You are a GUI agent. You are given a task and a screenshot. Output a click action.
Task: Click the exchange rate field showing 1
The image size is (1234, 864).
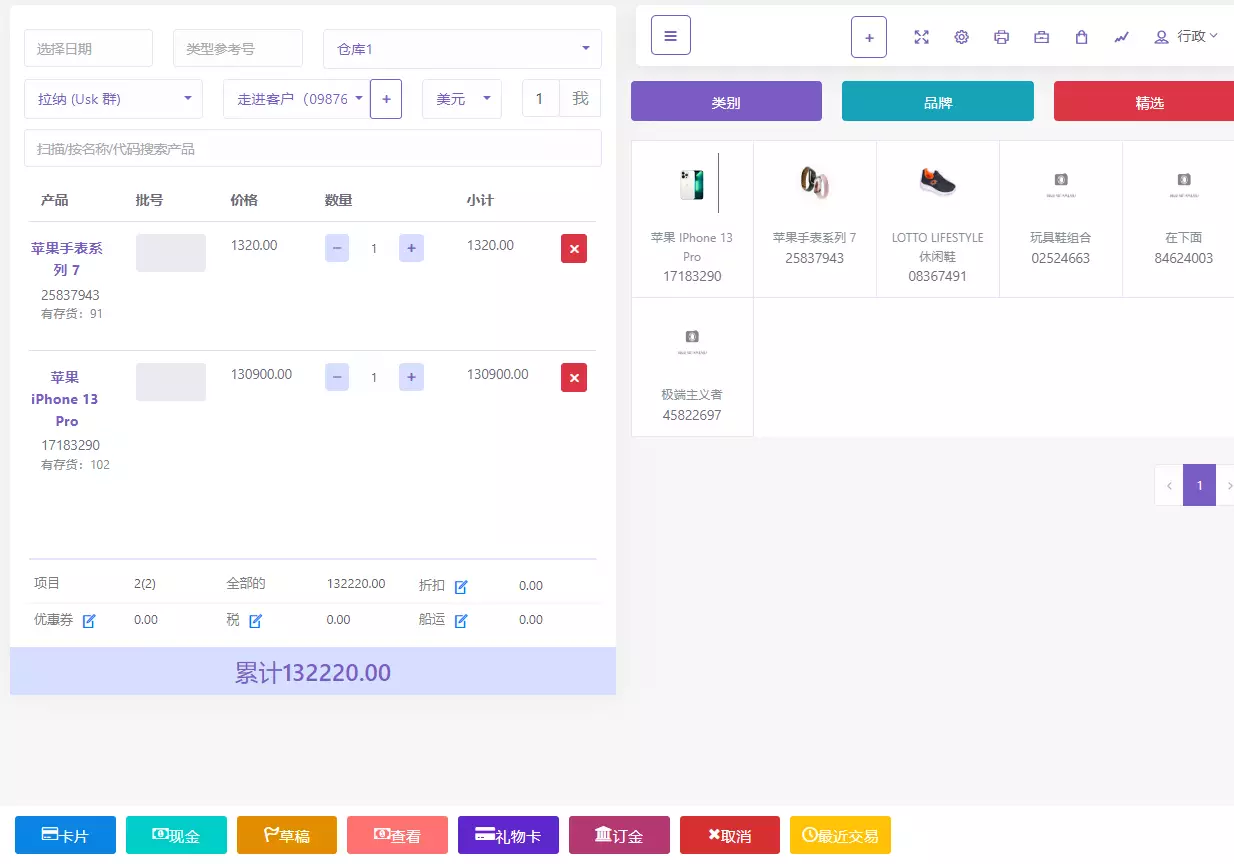[x=540, y=98]
